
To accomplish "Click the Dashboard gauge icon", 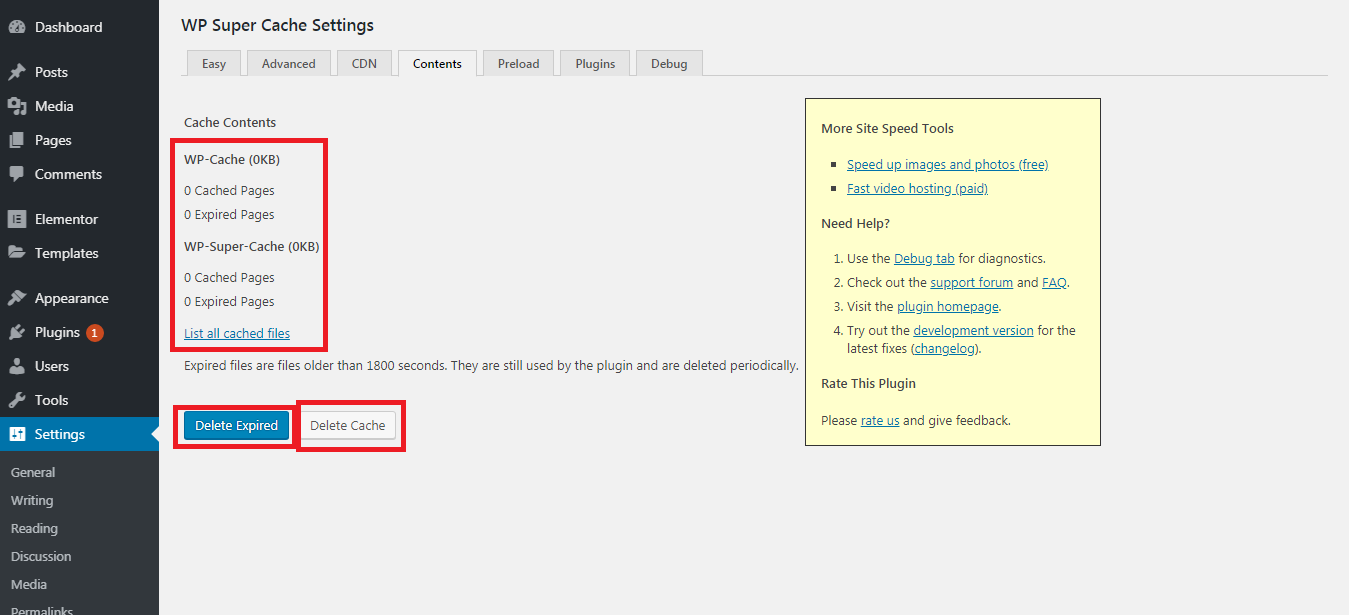I will pyautogui.click(x=16, y=27).
